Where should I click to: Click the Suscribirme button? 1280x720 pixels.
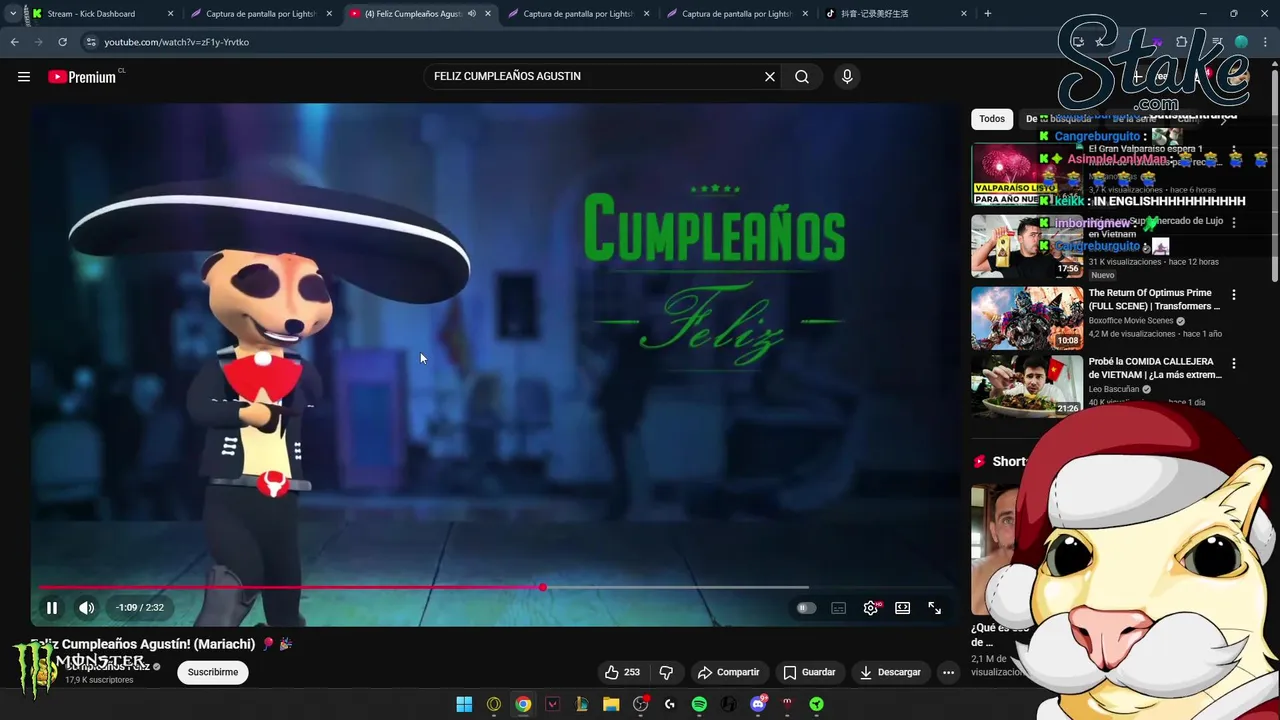213,672
